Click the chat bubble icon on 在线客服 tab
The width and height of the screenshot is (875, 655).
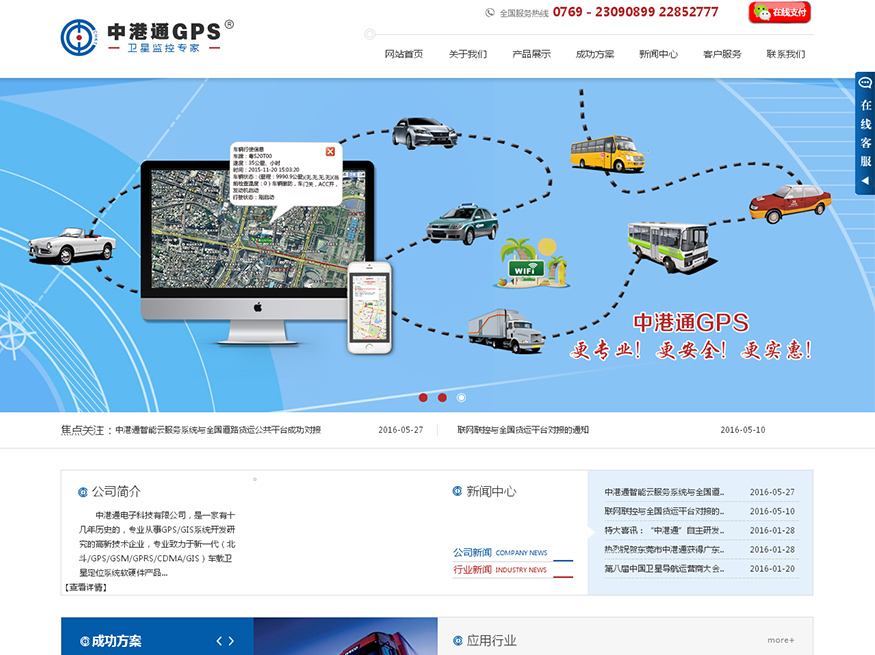[x=865, y=83]
